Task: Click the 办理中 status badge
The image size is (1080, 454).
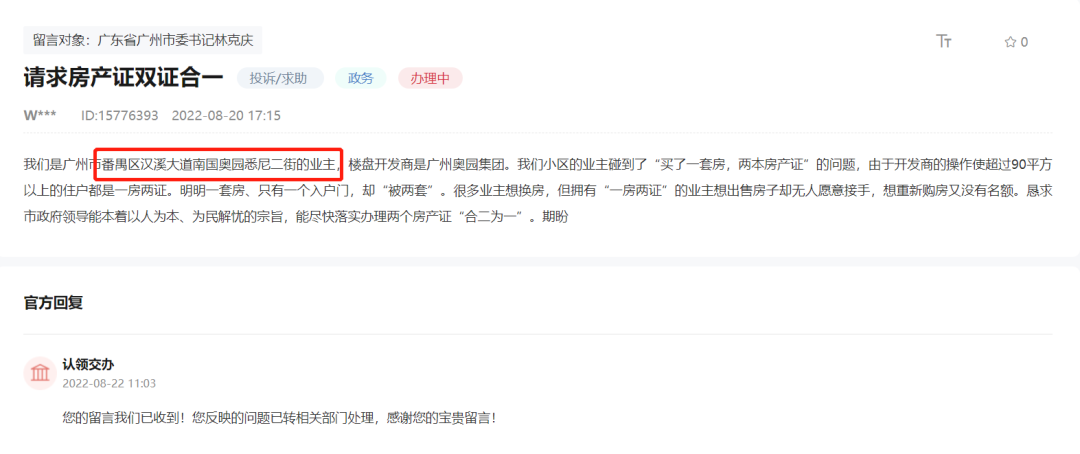Action: (430, 79)
